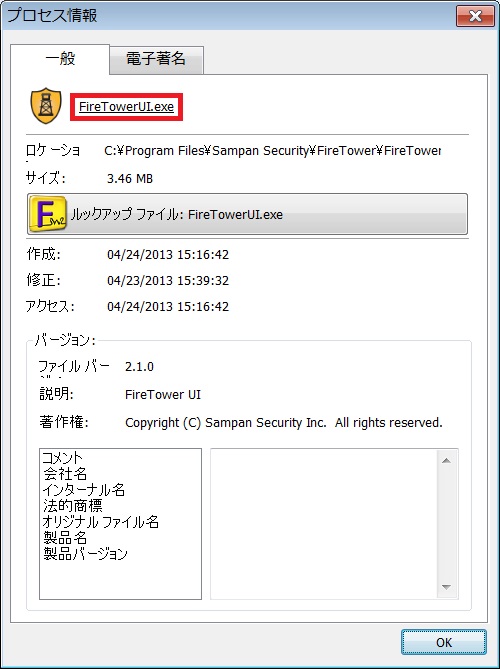Click the file location path text

[x=273, y=151]
